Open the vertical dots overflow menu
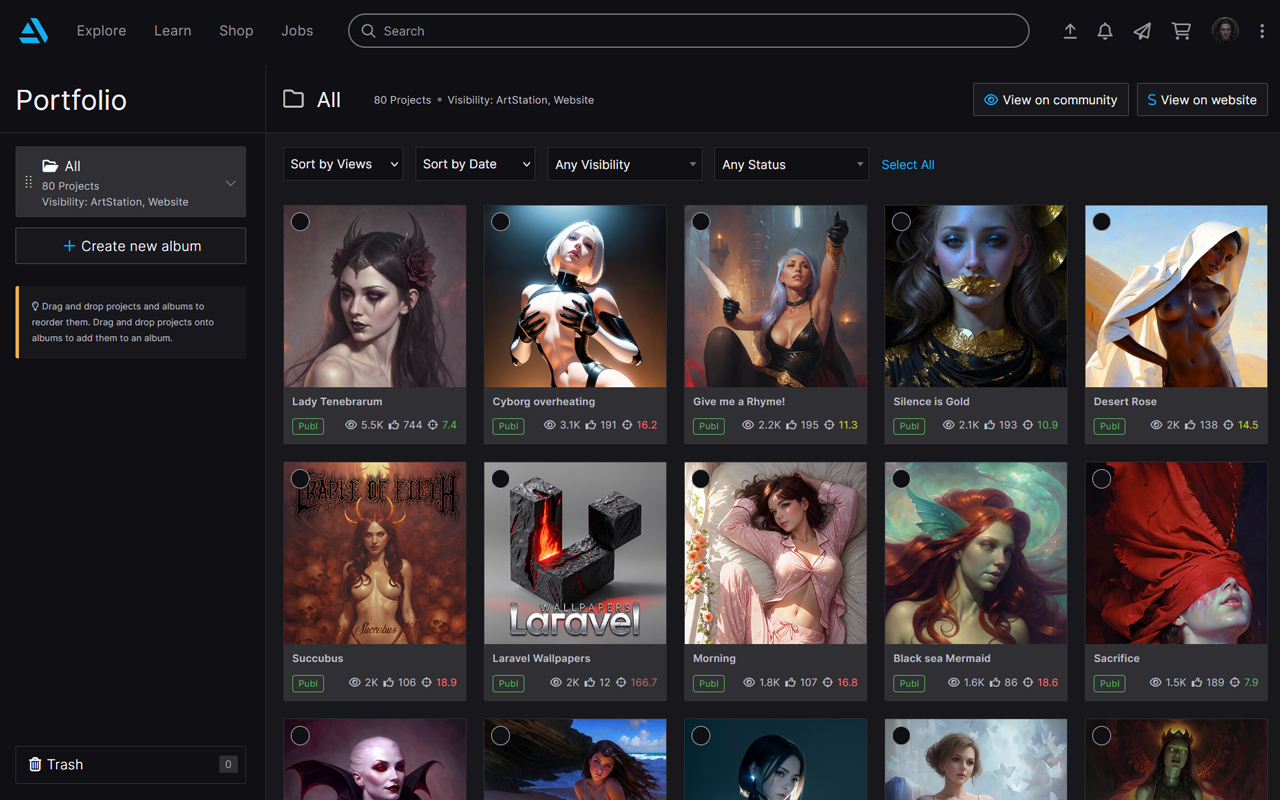Screen dimensions: 1280x800 pyautogui.click(x=1262, y=31)
